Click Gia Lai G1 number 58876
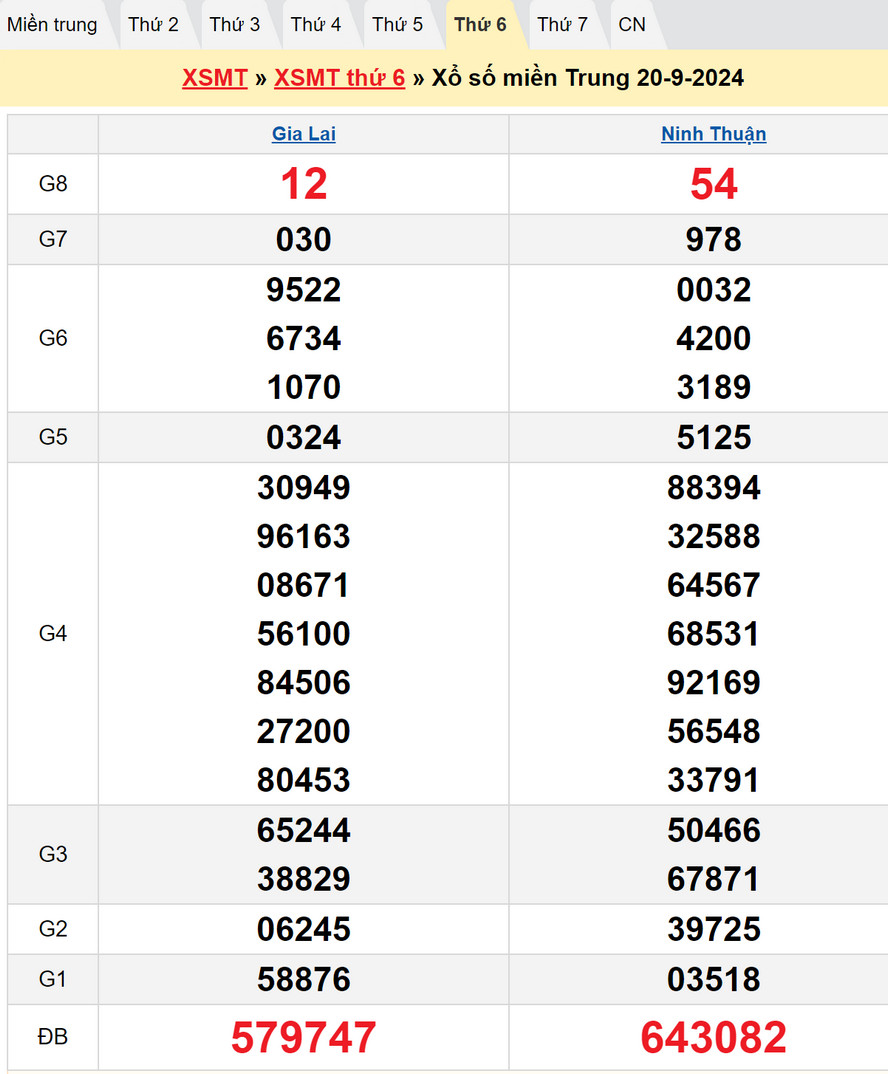 tap(304, 979)
